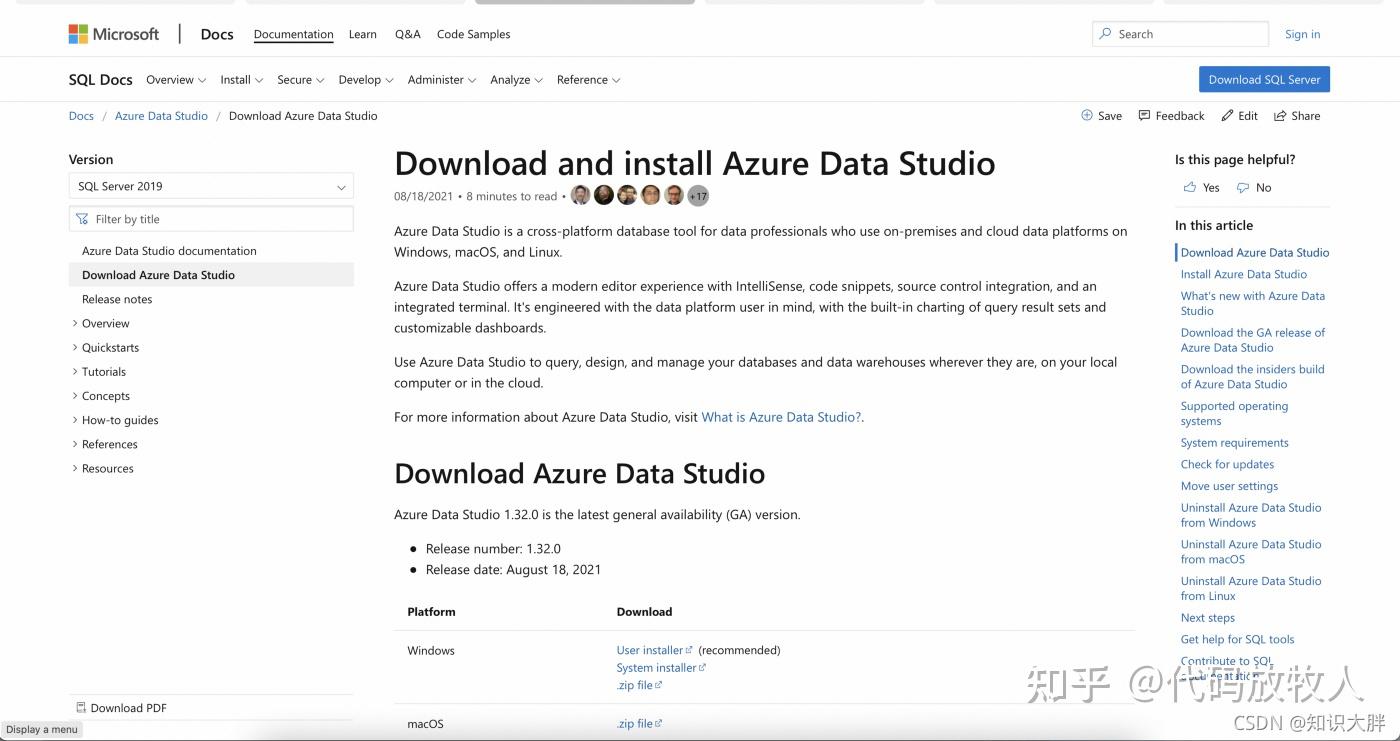Click the Download SQL Server button
Viewport: 1400px width, 741px height.
click(1263, 78)
